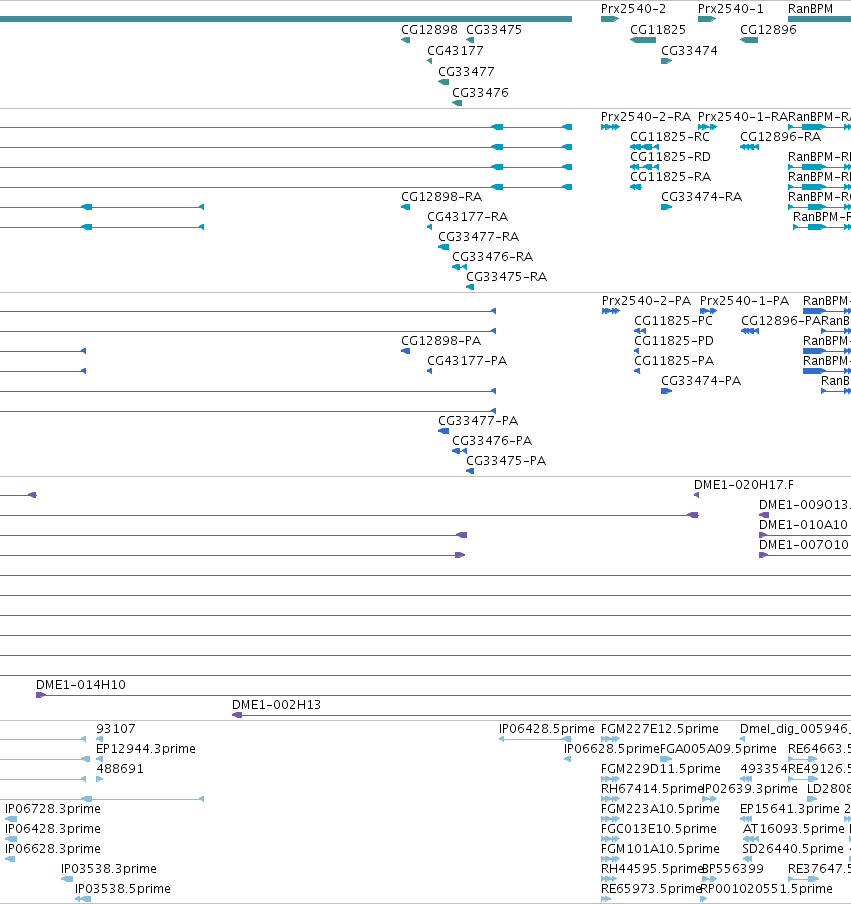Open protein CG43177-PA
This screenshot has width=851, height=904.
466,360
